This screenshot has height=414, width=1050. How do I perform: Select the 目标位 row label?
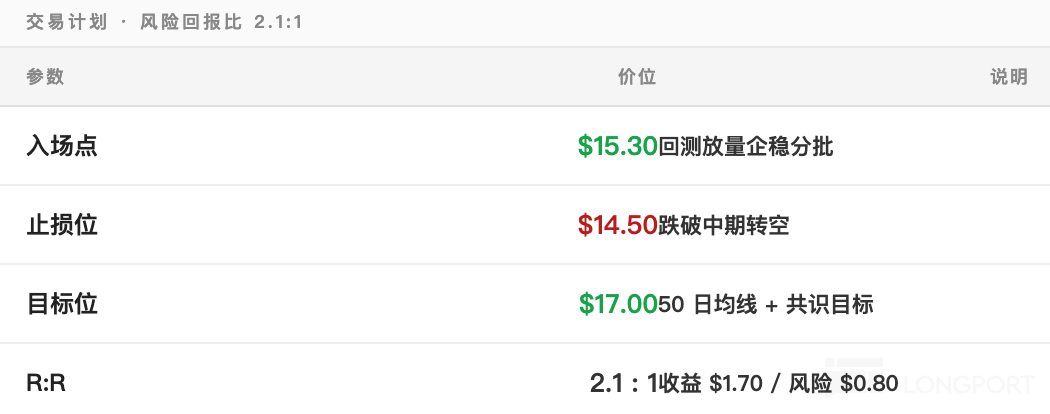(62, 303)
